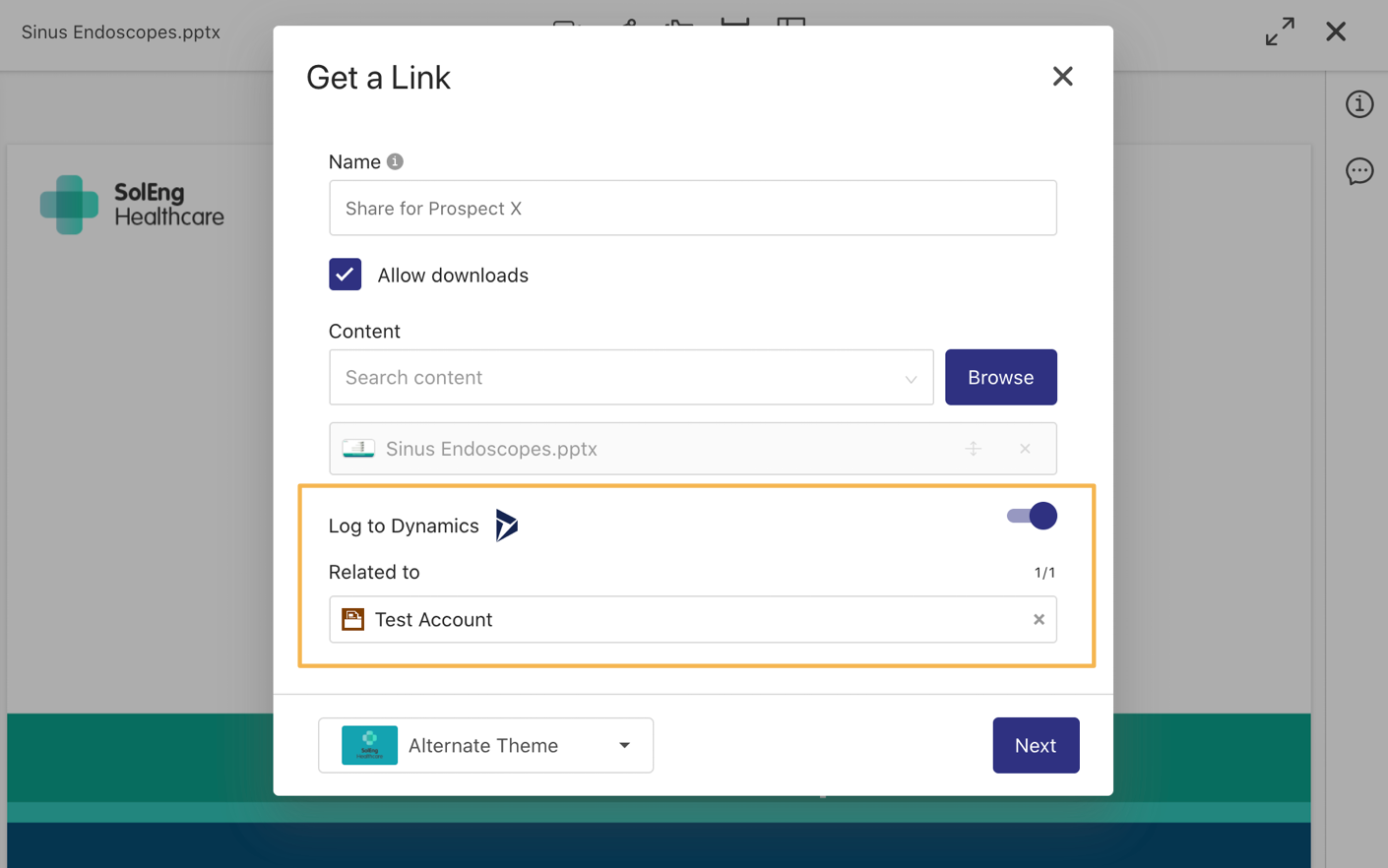The height and width of the screenshot is (868, 1388).
Task: Click the reorder handle on Sinus Endoscopes.pptx
Action: pos(974,448)
